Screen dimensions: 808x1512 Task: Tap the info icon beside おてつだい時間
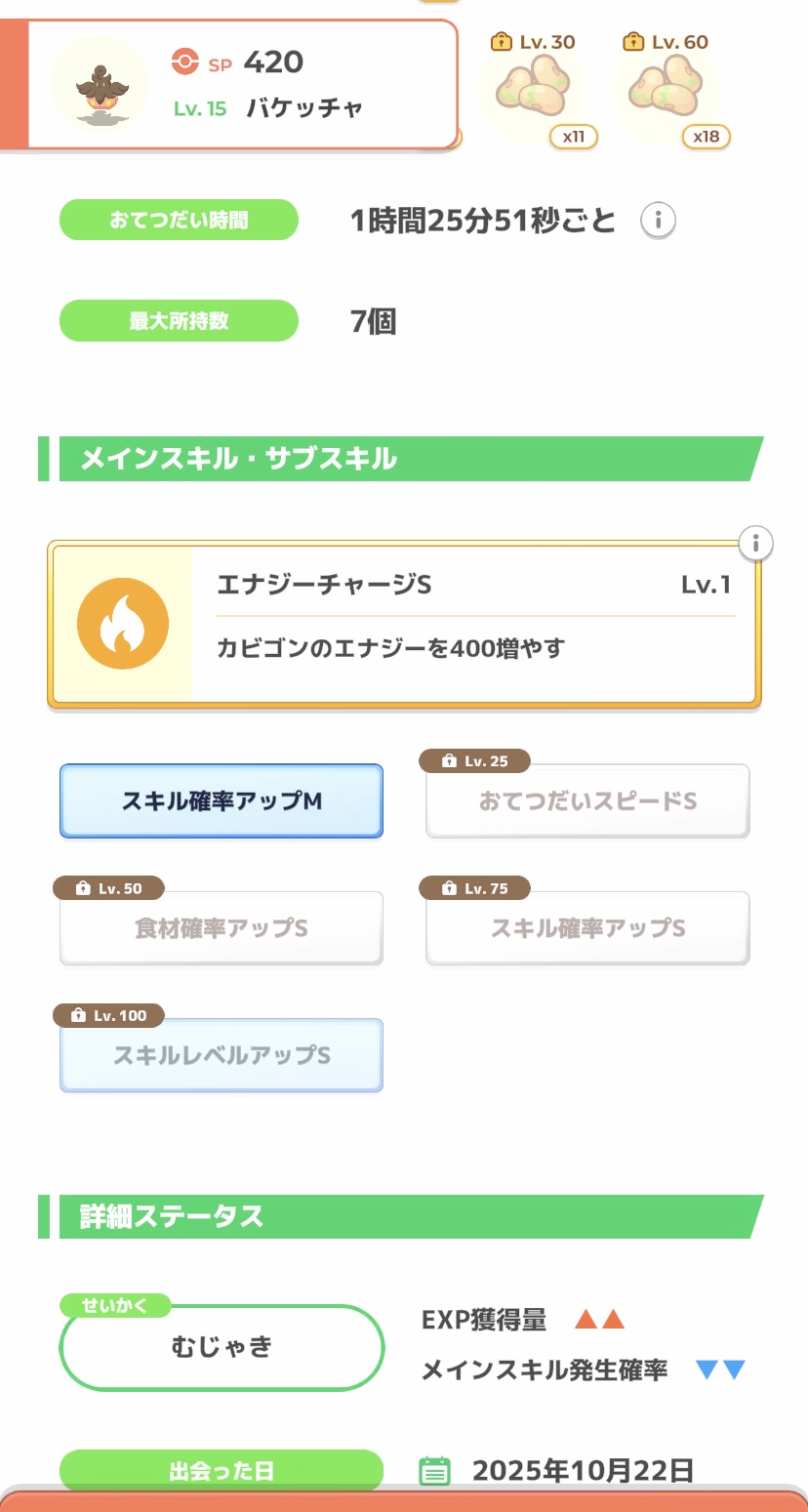658,221
